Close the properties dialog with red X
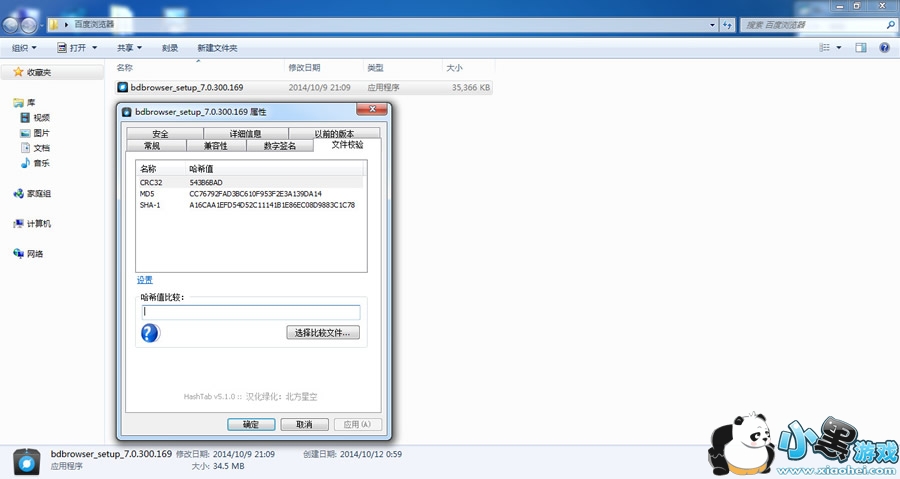900x479 pixels. click(x=372, y=109)
